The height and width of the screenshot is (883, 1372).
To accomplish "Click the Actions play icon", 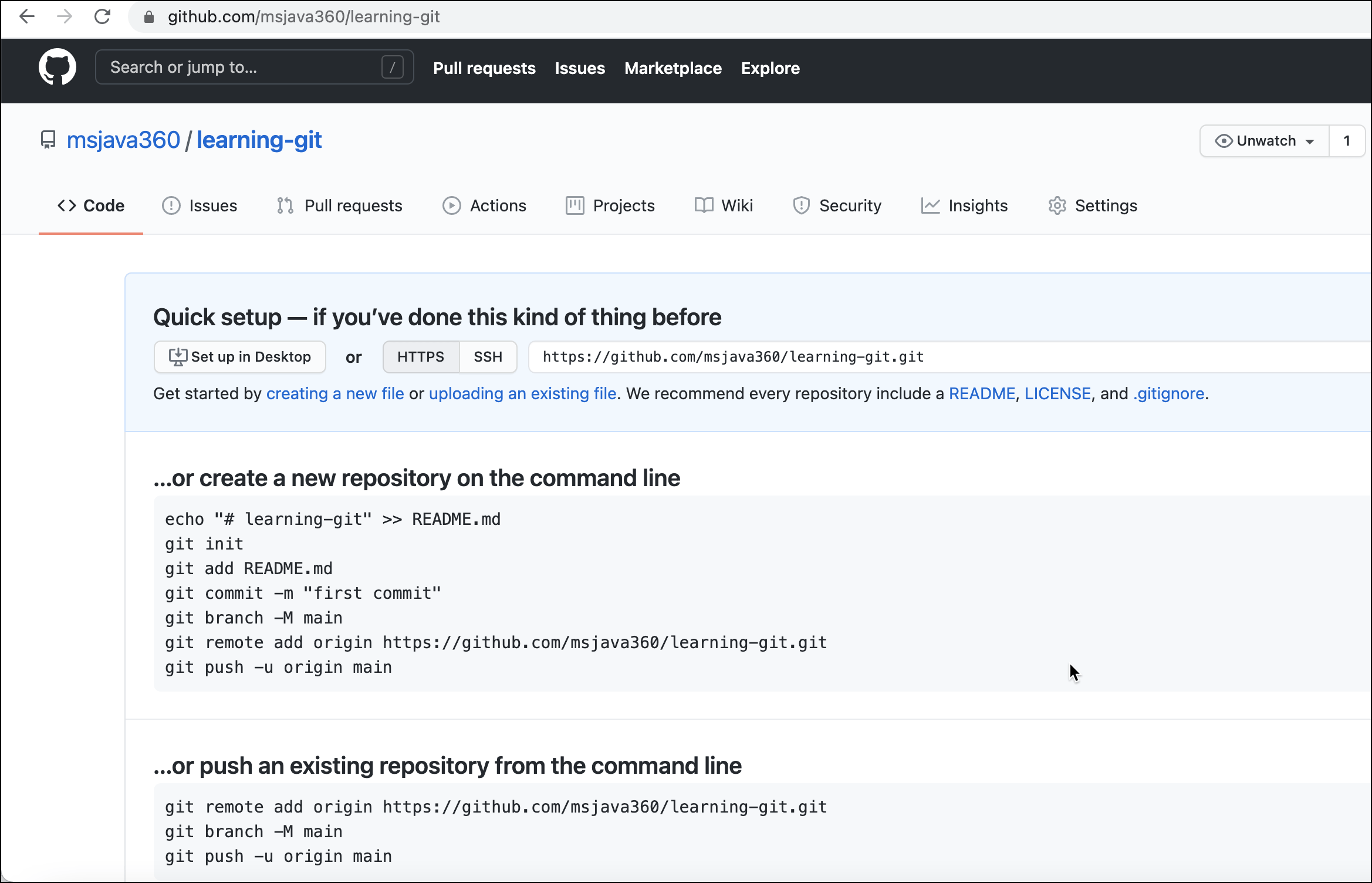I will click(451, 205).
